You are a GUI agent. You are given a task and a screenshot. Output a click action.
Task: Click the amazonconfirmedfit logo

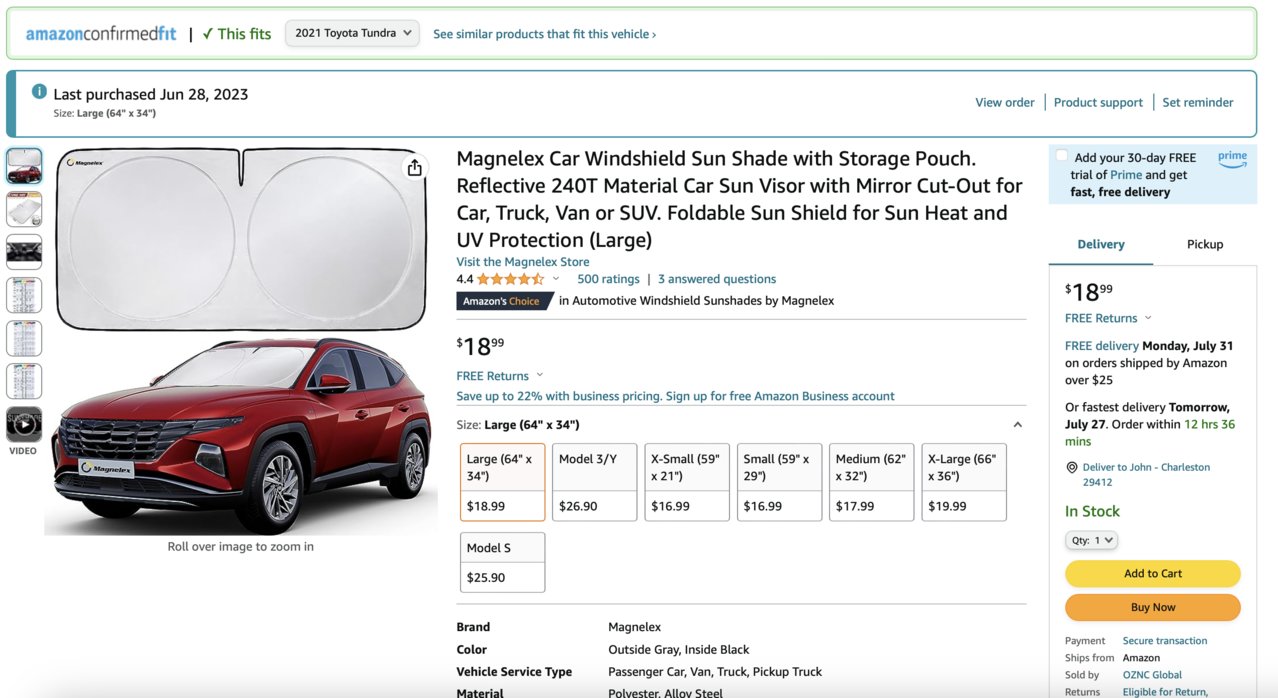(x=101, y=34)
